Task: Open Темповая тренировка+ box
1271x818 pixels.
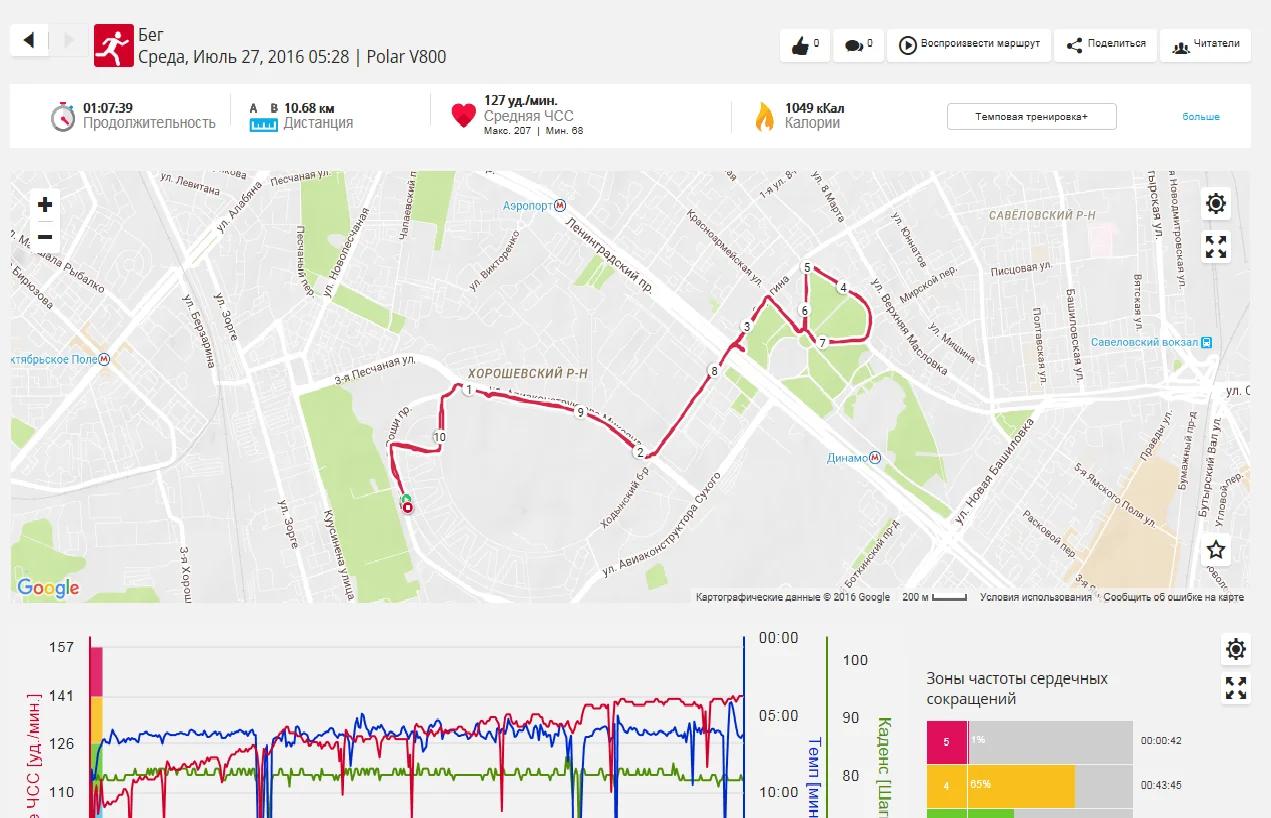Action: [1031, 117]
